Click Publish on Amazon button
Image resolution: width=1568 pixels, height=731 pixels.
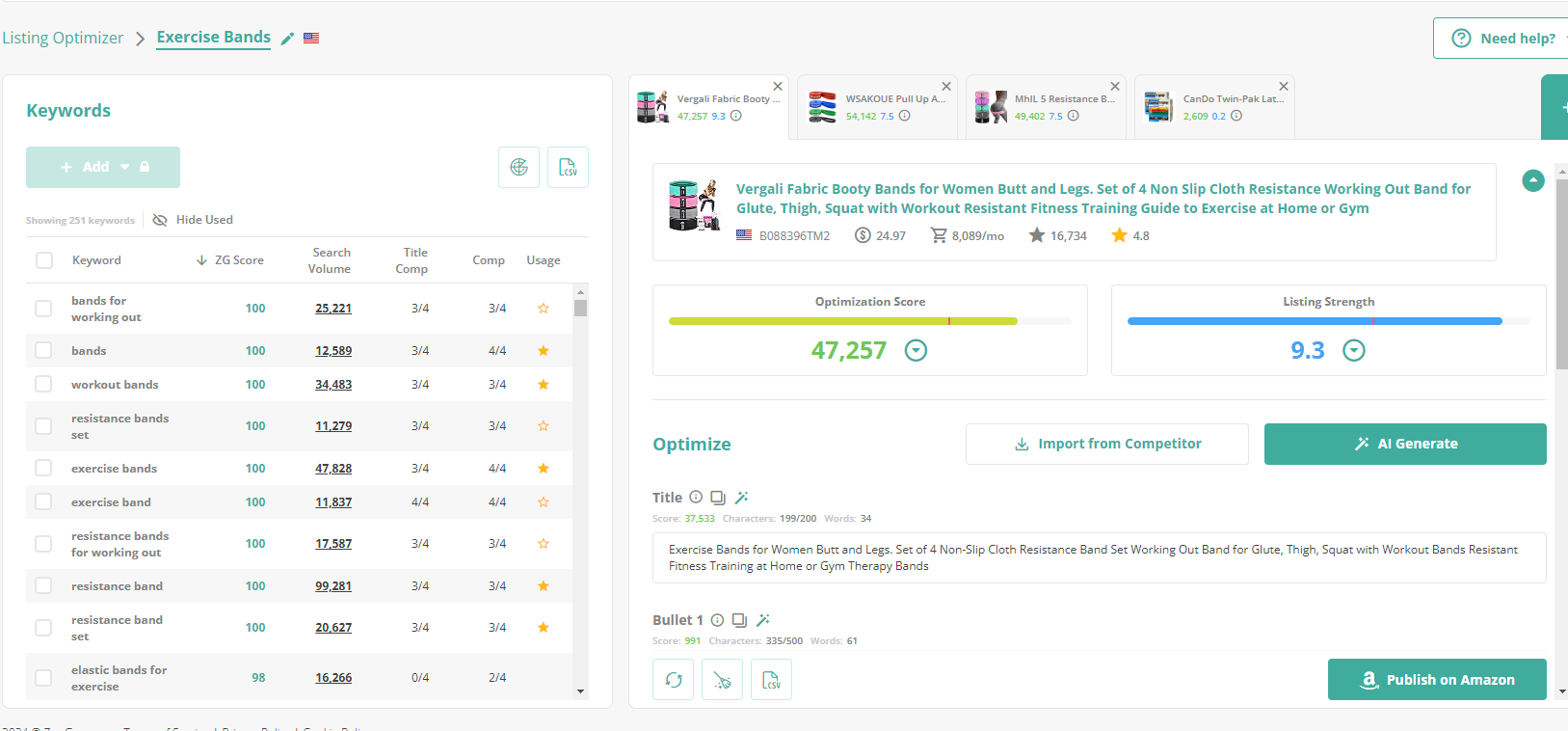[1437, 680]
